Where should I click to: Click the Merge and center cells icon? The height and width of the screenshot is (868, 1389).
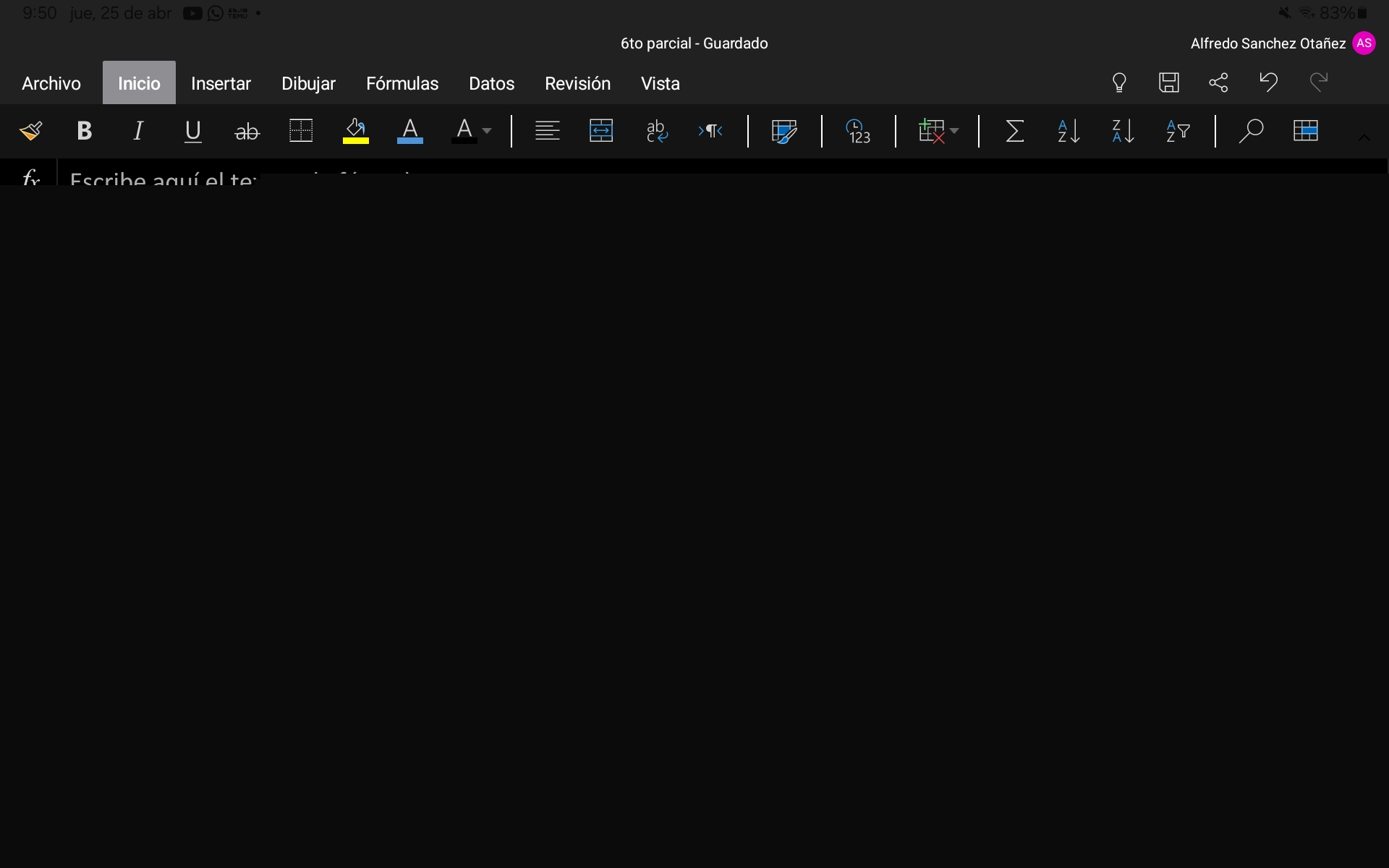tap(601, 131)
